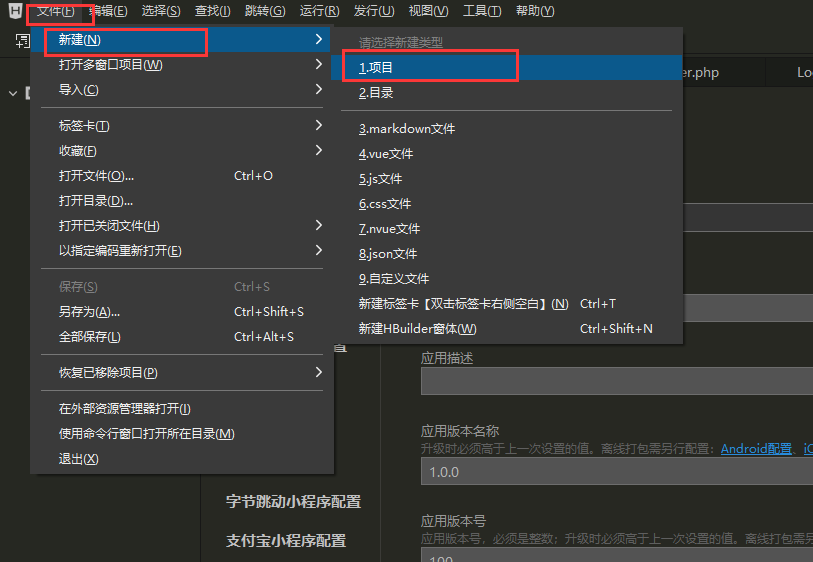Create a 8.json文件
Viewport: 813px width, 562px height.
click(x=507, y=254)
